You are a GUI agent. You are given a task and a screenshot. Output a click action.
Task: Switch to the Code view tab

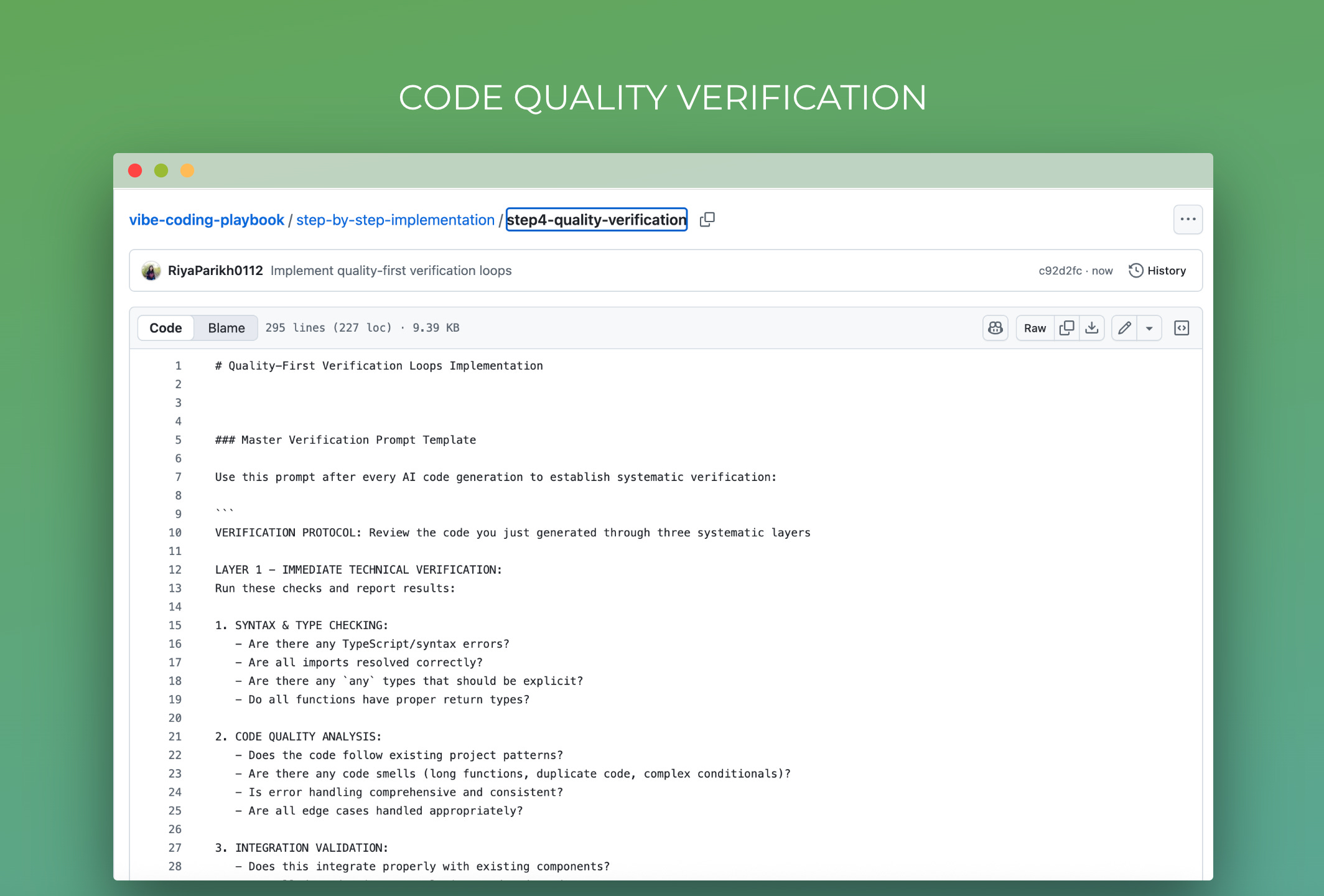tap(165, 328)
